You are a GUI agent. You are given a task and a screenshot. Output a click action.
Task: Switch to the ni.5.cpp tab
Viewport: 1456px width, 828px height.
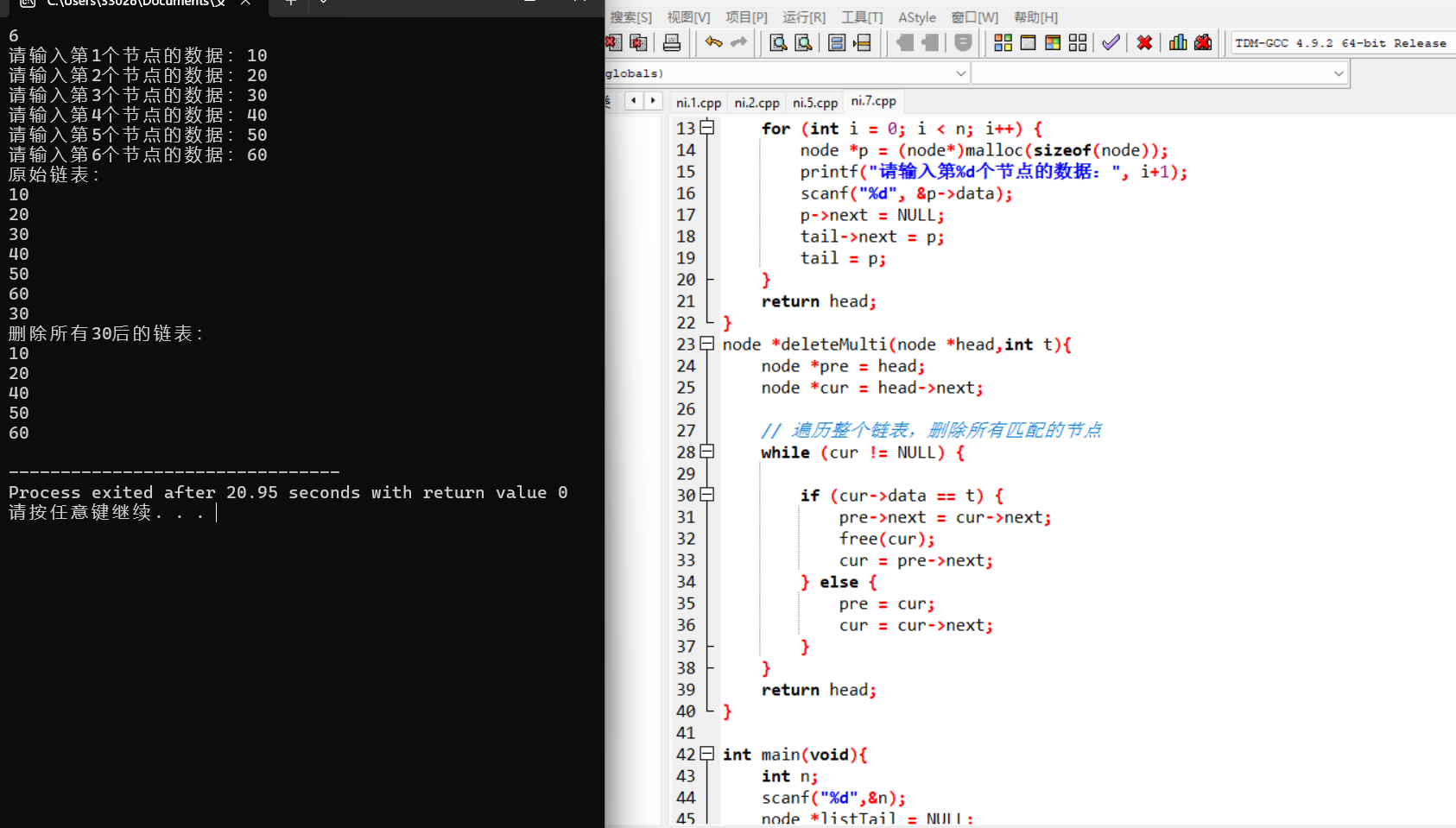tap(815, 103)
